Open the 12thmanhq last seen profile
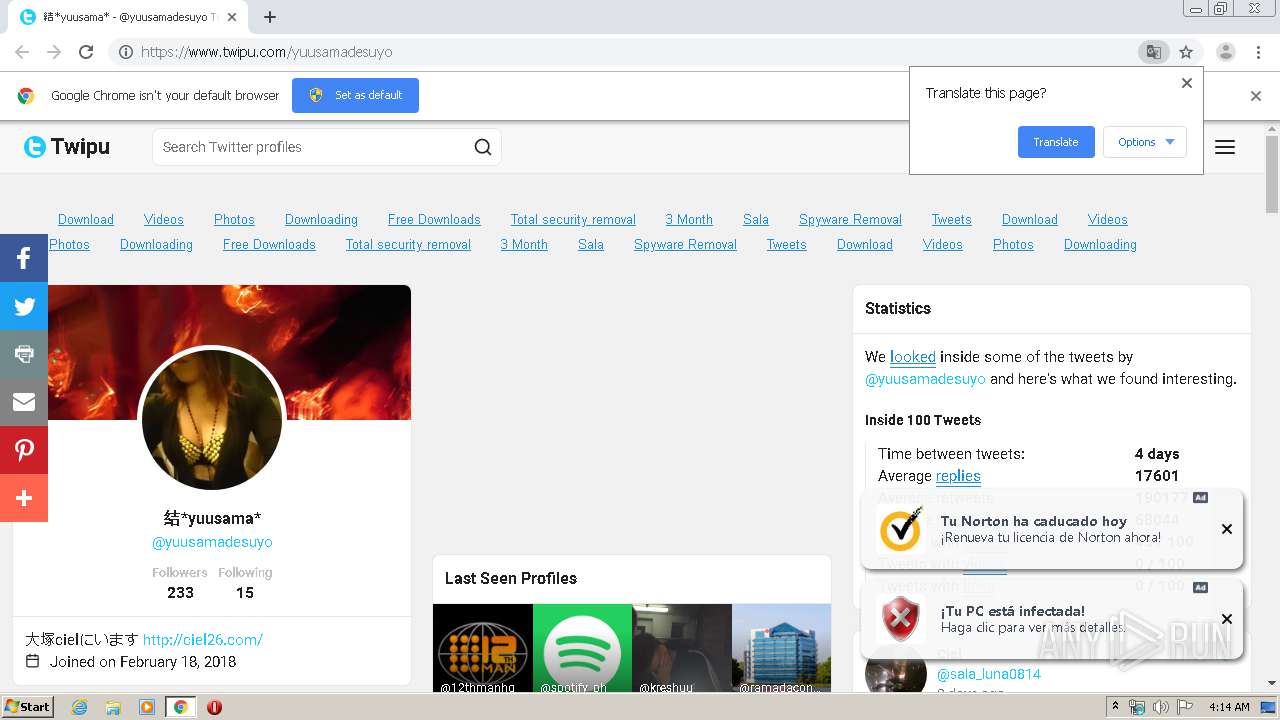Image resolution: width=1280 pixels, height=720 pixels. [x=483, y=648]
